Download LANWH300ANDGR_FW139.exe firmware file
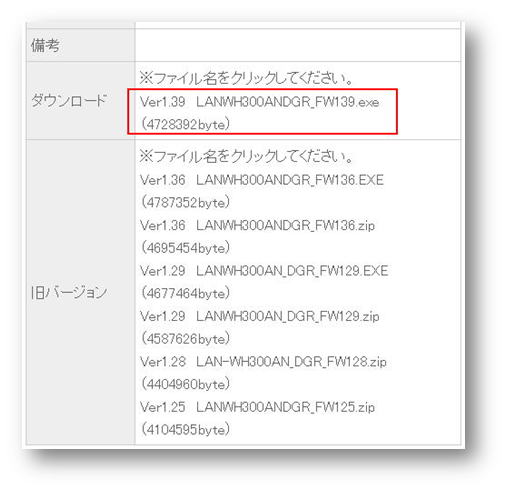Screen dimensions: 507x491 [x=288, y=102]
